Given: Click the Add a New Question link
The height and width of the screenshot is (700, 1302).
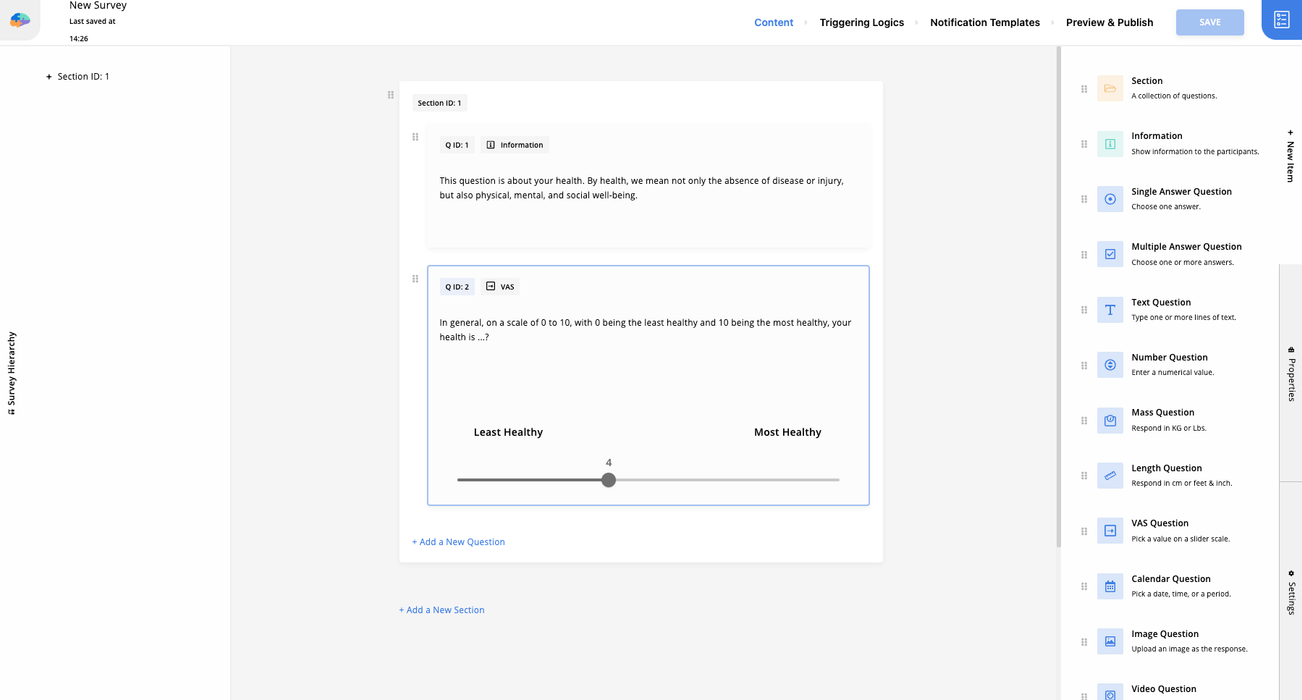Looking at the screenshot, I should click(458, 541).
